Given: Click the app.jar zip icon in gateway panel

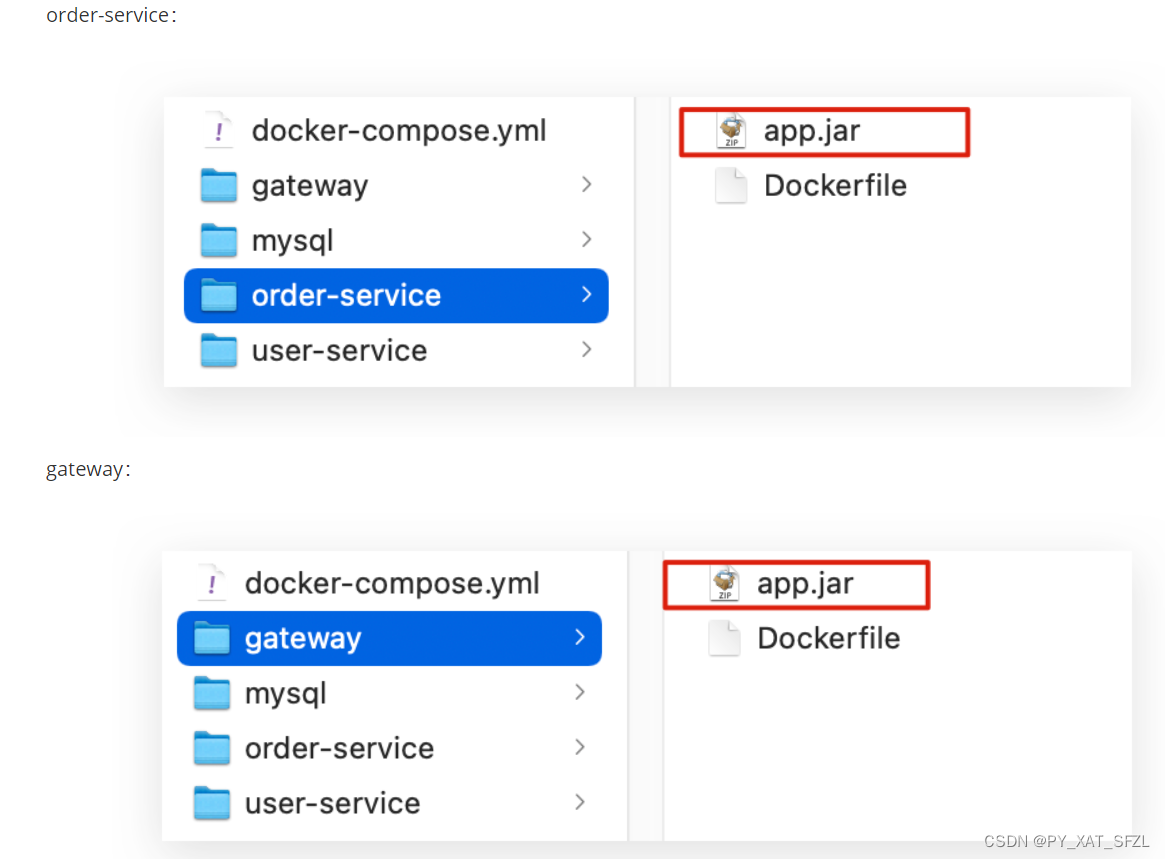Looking at the screenshot, I should [x=725, y=584].
